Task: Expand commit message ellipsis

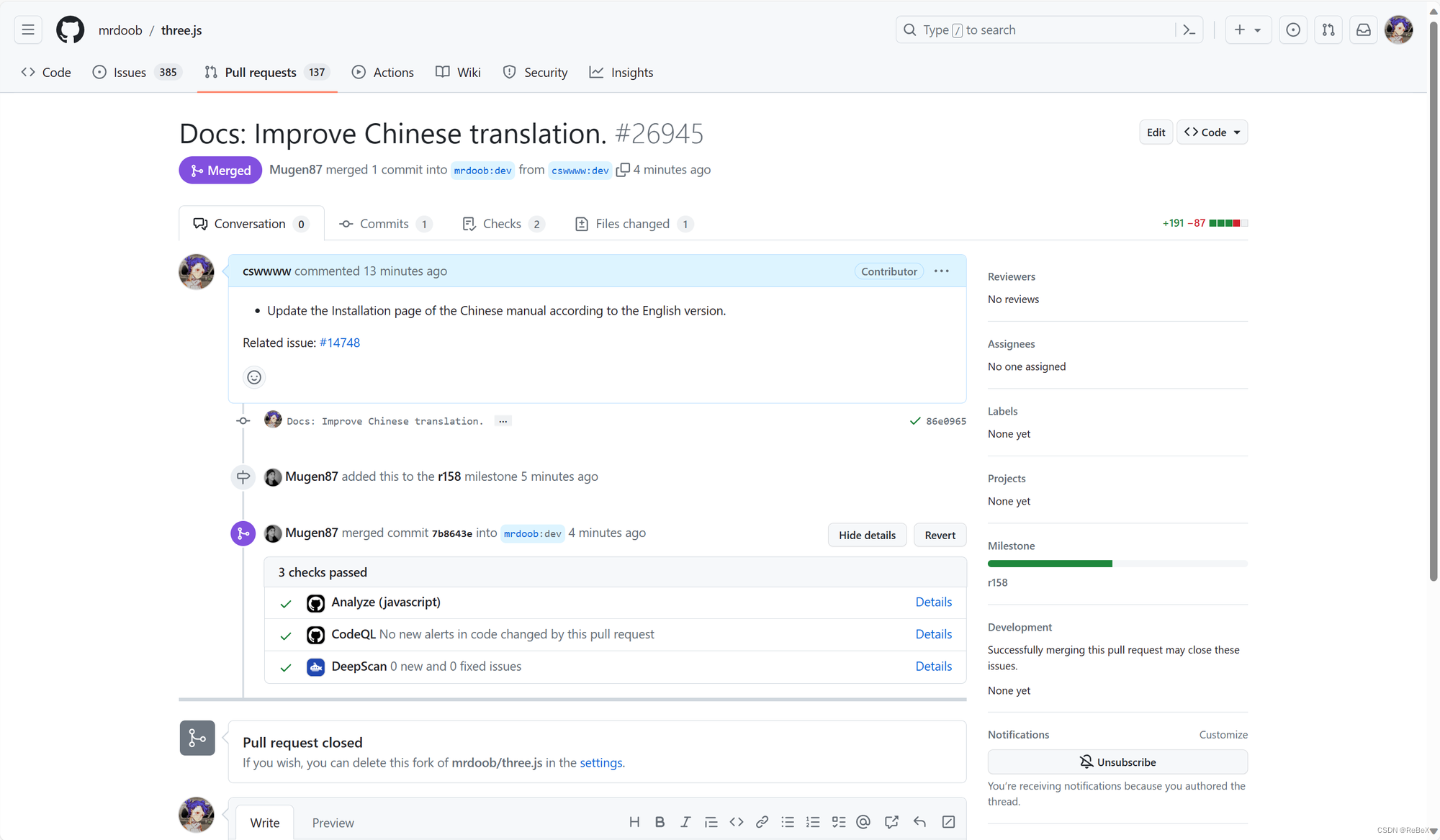Action: [503, 421]
